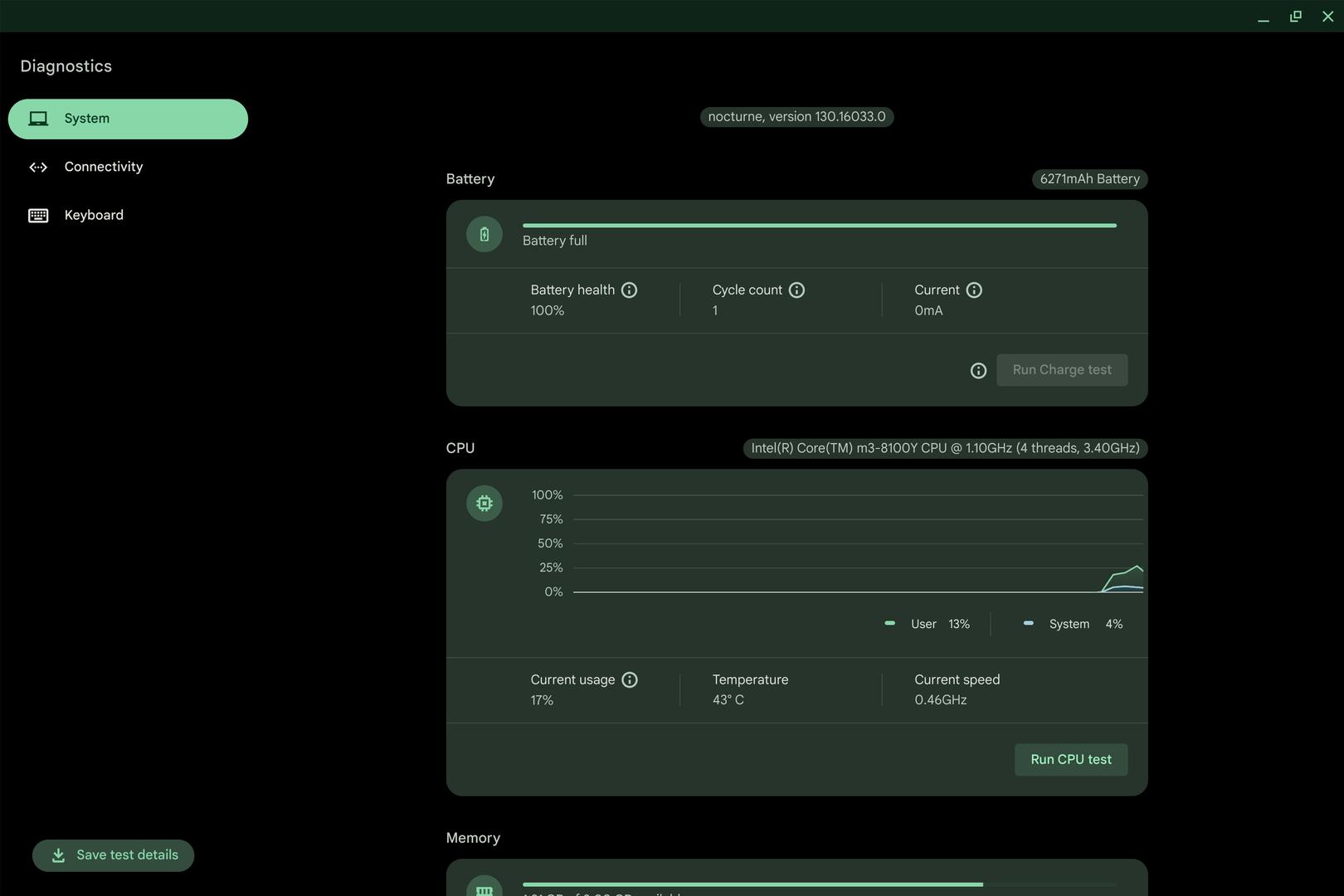The width and height of the screenshot is (1344, 896).
Task: Click the Current info icon
Action: [974, 290]
